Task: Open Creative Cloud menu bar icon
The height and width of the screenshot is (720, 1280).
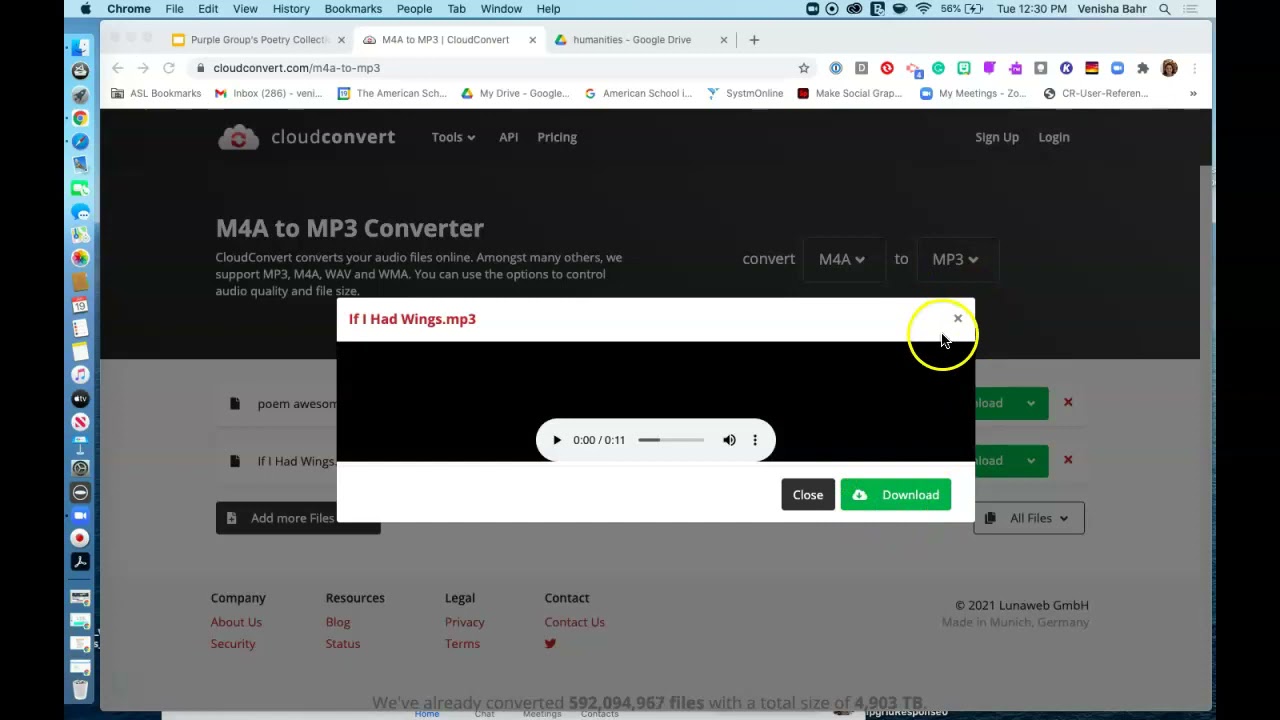Action: 855,9
